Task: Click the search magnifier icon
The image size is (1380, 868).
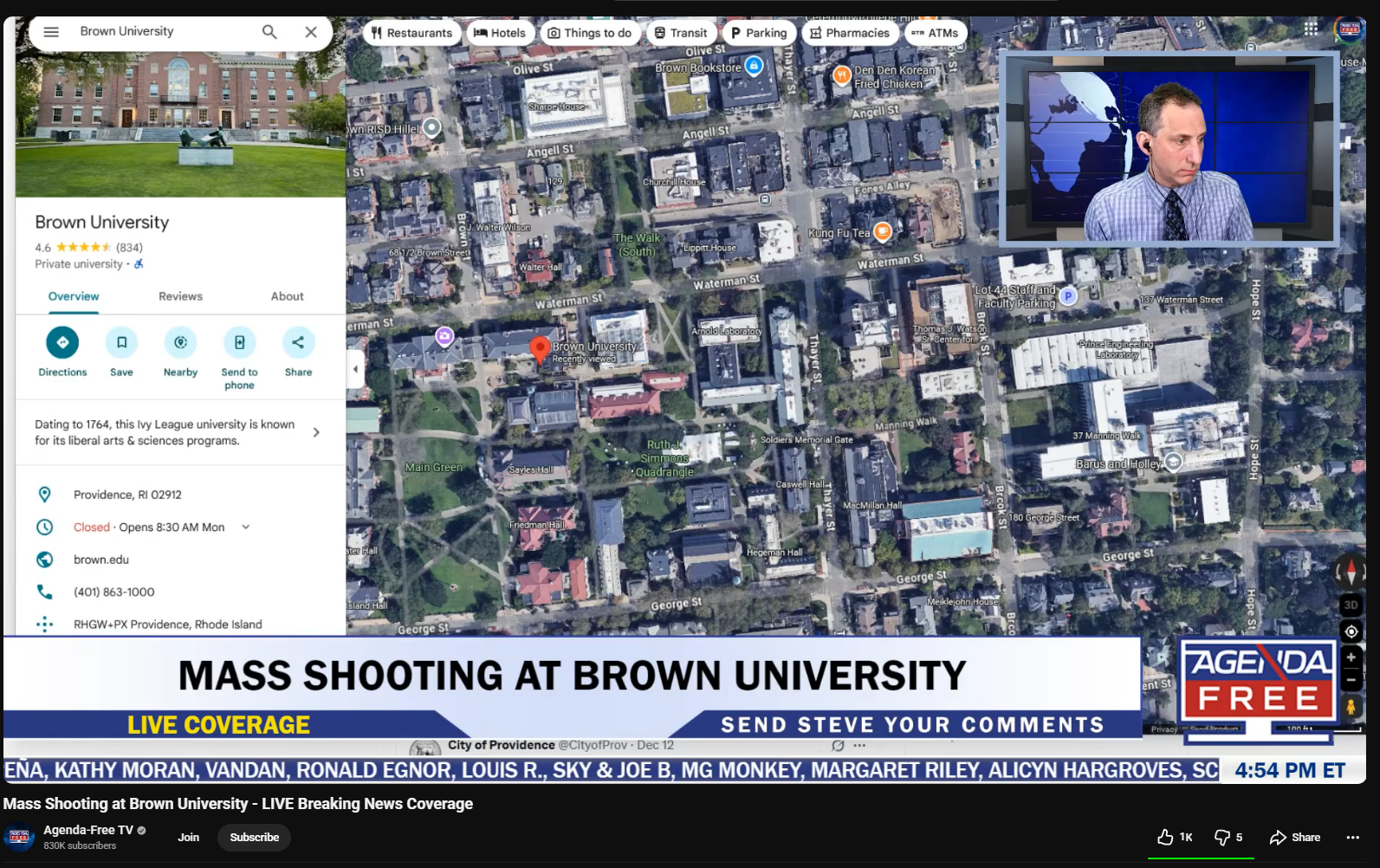Action: [x=269, y=32]
